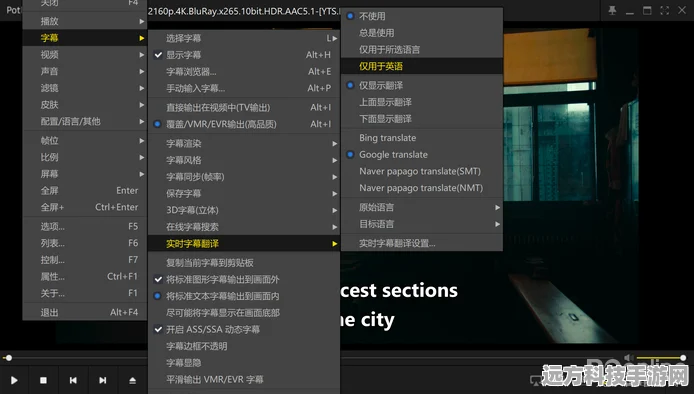Viewport: 694px width, 394px height.
Task: Toggle fullscreen icon in title bar
Action: click(664, 10)
